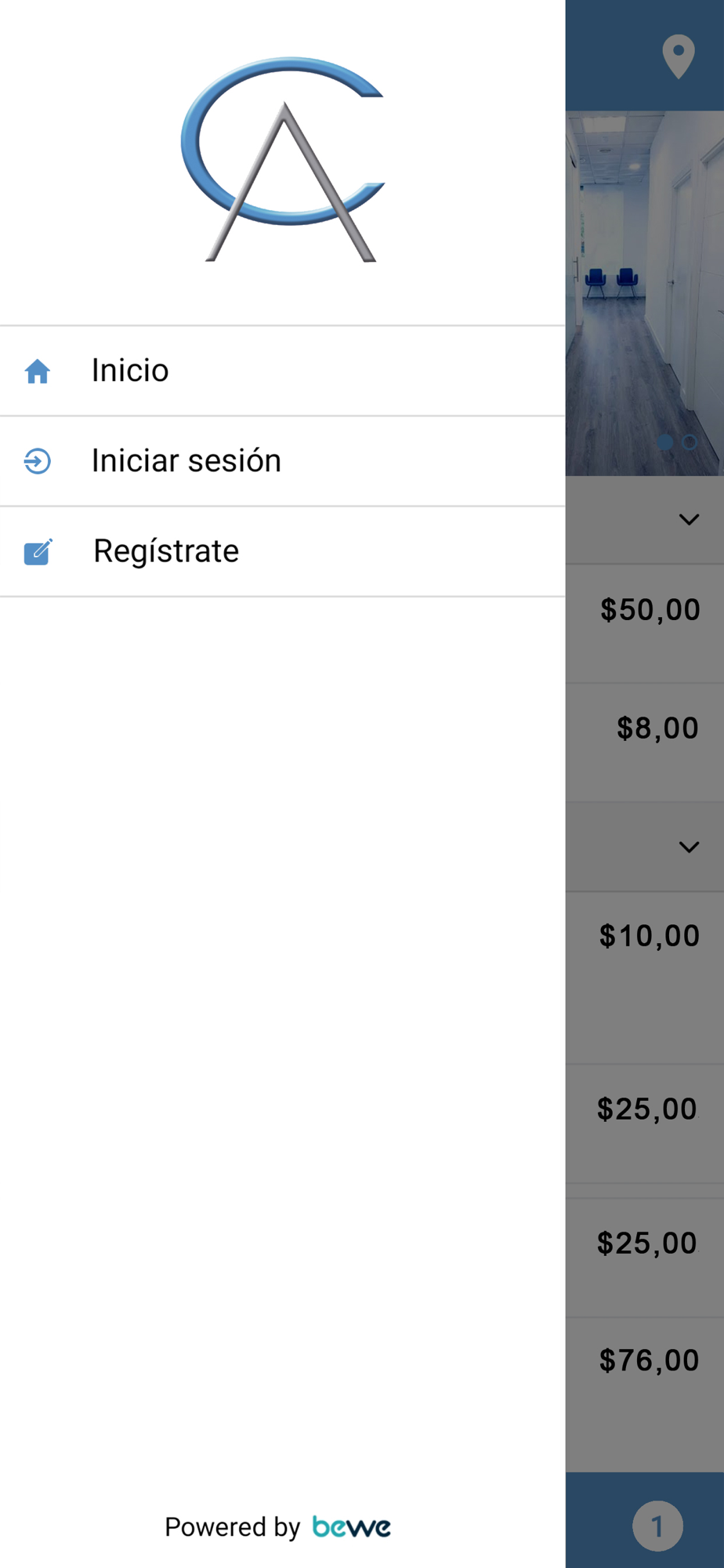Click the bewe logo
Image resolution: width=724 pixels, height=1568 pixels.
[351, 1526]
